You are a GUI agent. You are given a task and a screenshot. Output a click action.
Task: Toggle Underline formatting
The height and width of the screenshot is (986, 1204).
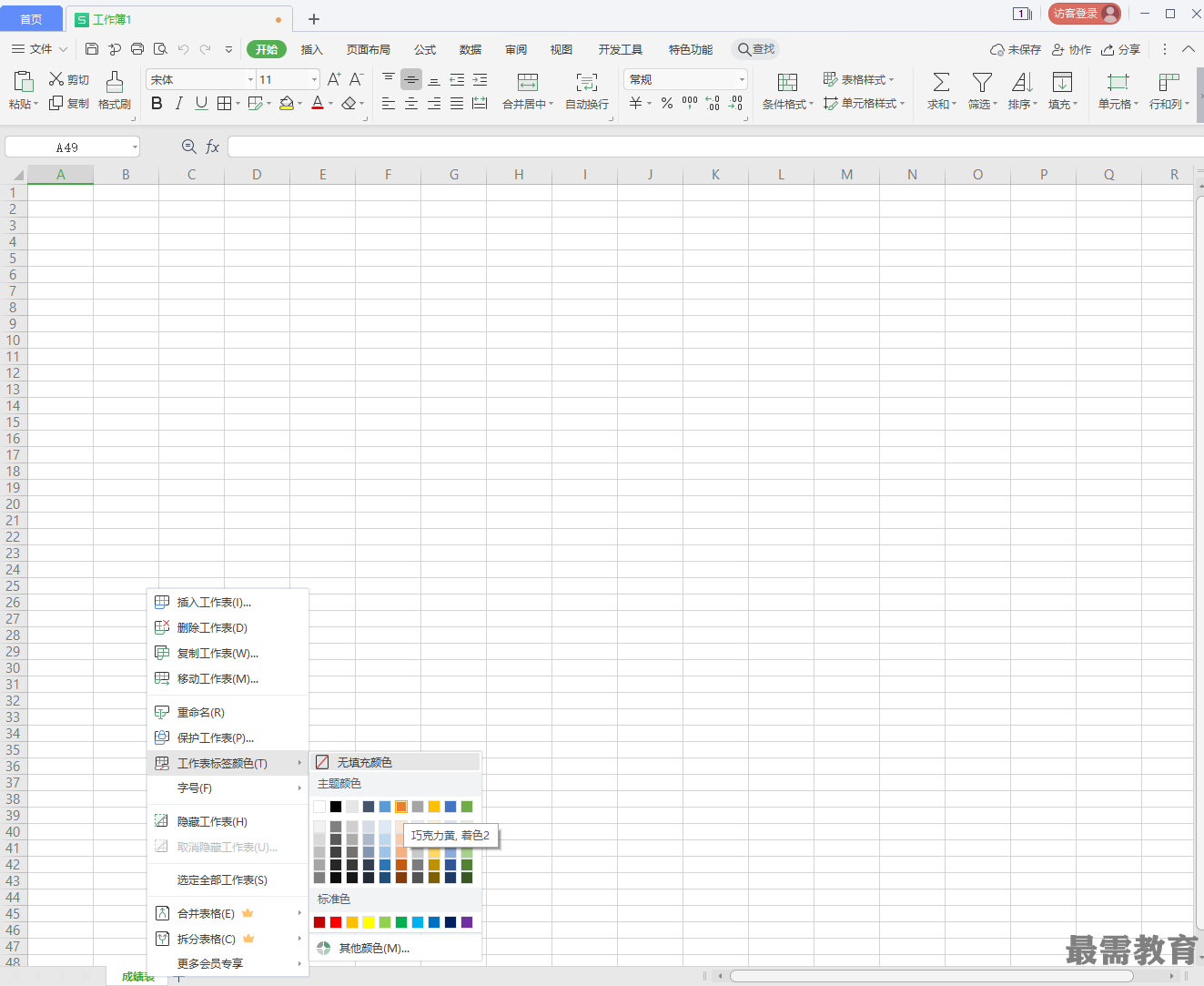point(201,103)
